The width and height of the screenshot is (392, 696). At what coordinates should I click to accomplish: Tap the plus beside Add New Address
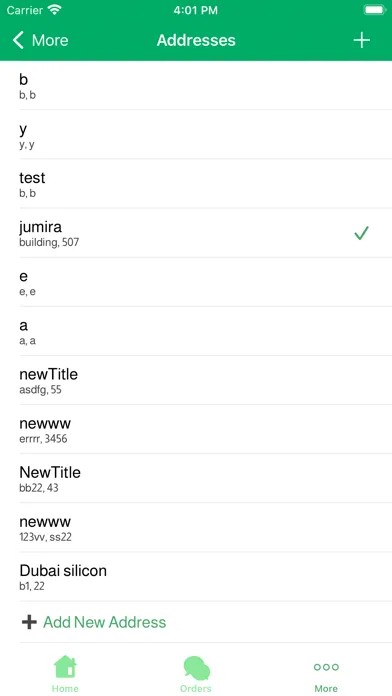(x=29, y=622)
